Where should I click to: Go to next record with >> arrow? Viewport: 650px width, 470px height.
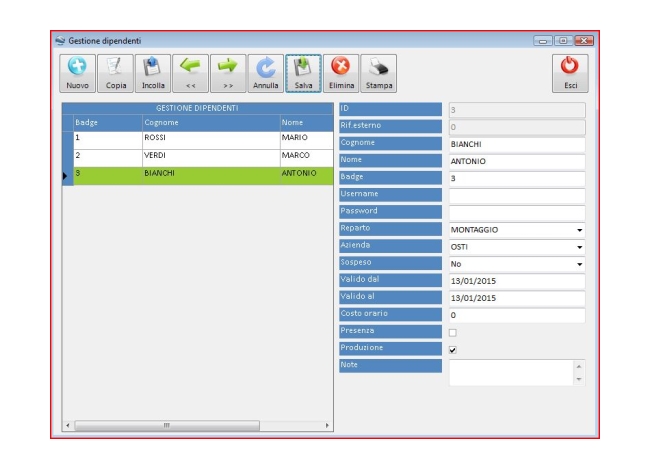click(228, 73)
